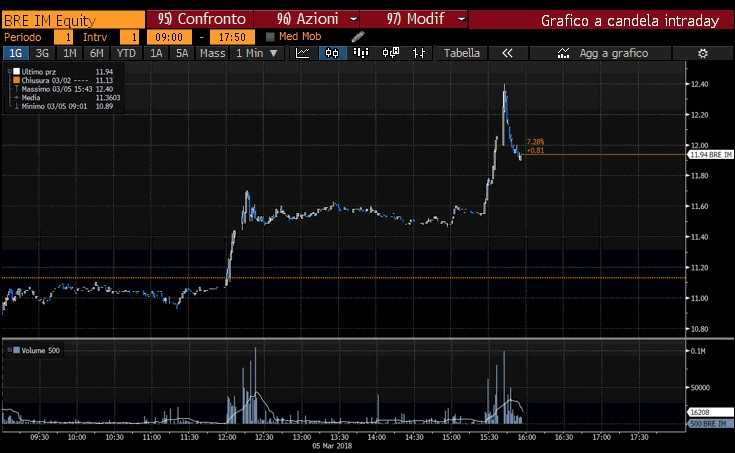Click the Media legend entry
Image resolution: width=735 pixels, height=453 pixels.
30,98
